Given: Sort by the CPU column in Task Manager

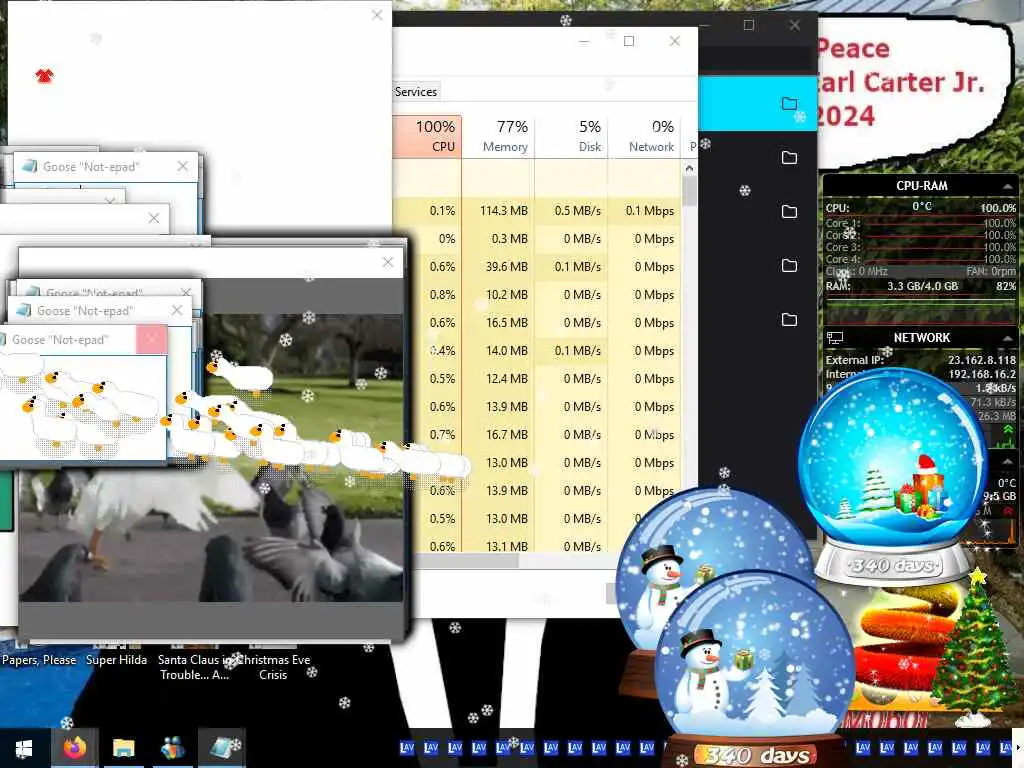Looking at the screenshot, I should pyautogui.click(x=427, y=136).
